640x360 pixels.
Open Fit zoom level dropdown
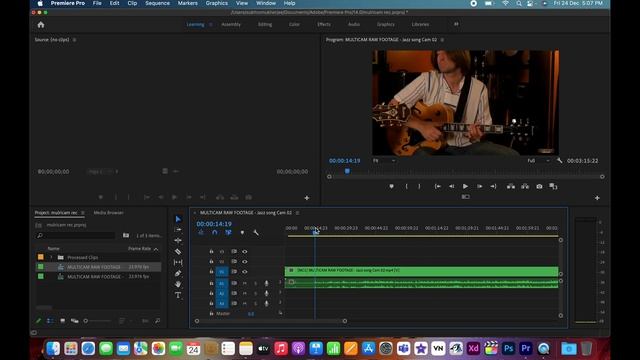click(384, 161)
